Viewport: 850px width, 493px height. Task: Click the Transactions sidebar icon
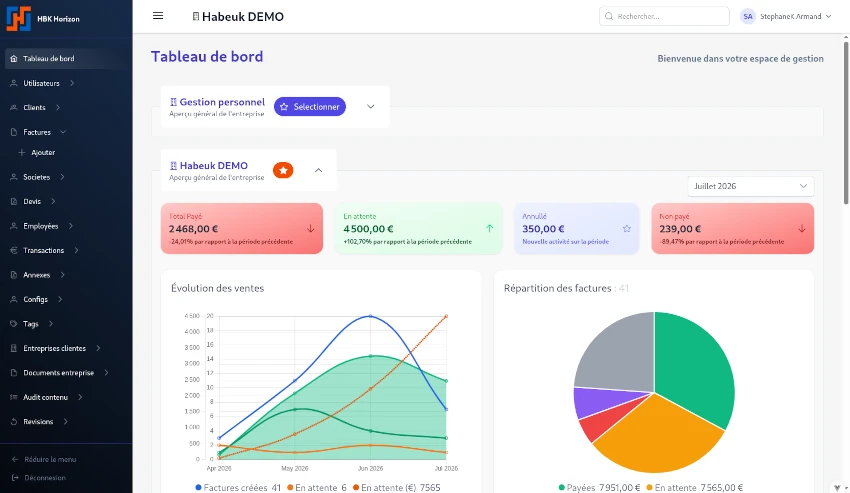pyautogui.click(x=14, y=250)
